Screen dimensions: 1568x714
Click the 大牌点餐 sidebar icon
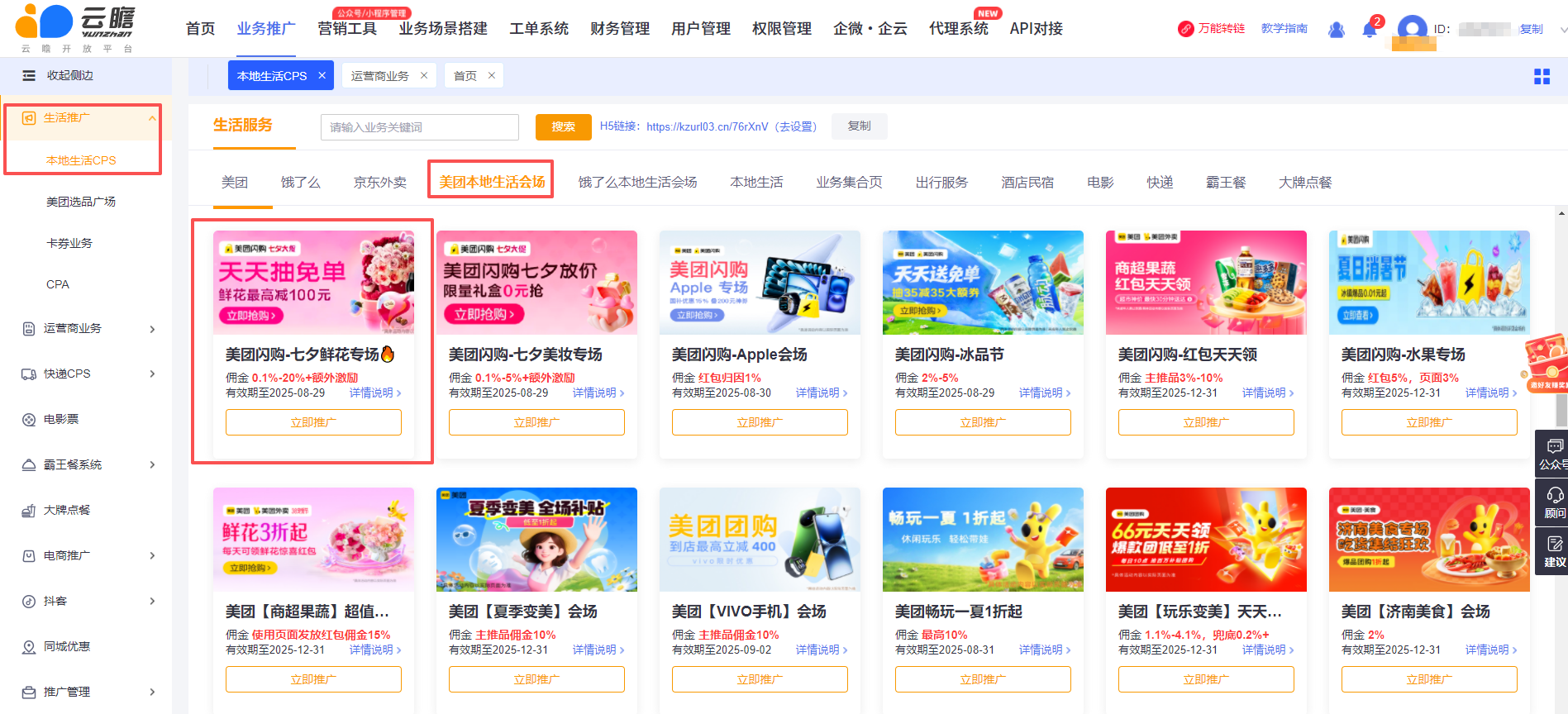[29, 511]
